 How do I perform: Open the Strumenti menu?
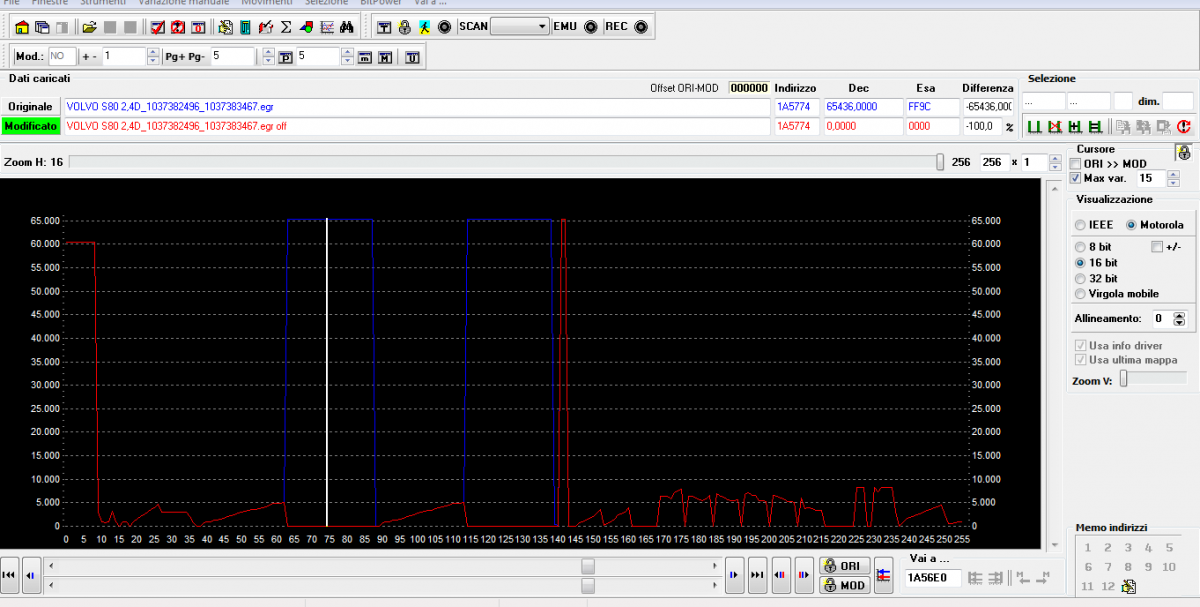pyautogui.click(x=101, y=3)
